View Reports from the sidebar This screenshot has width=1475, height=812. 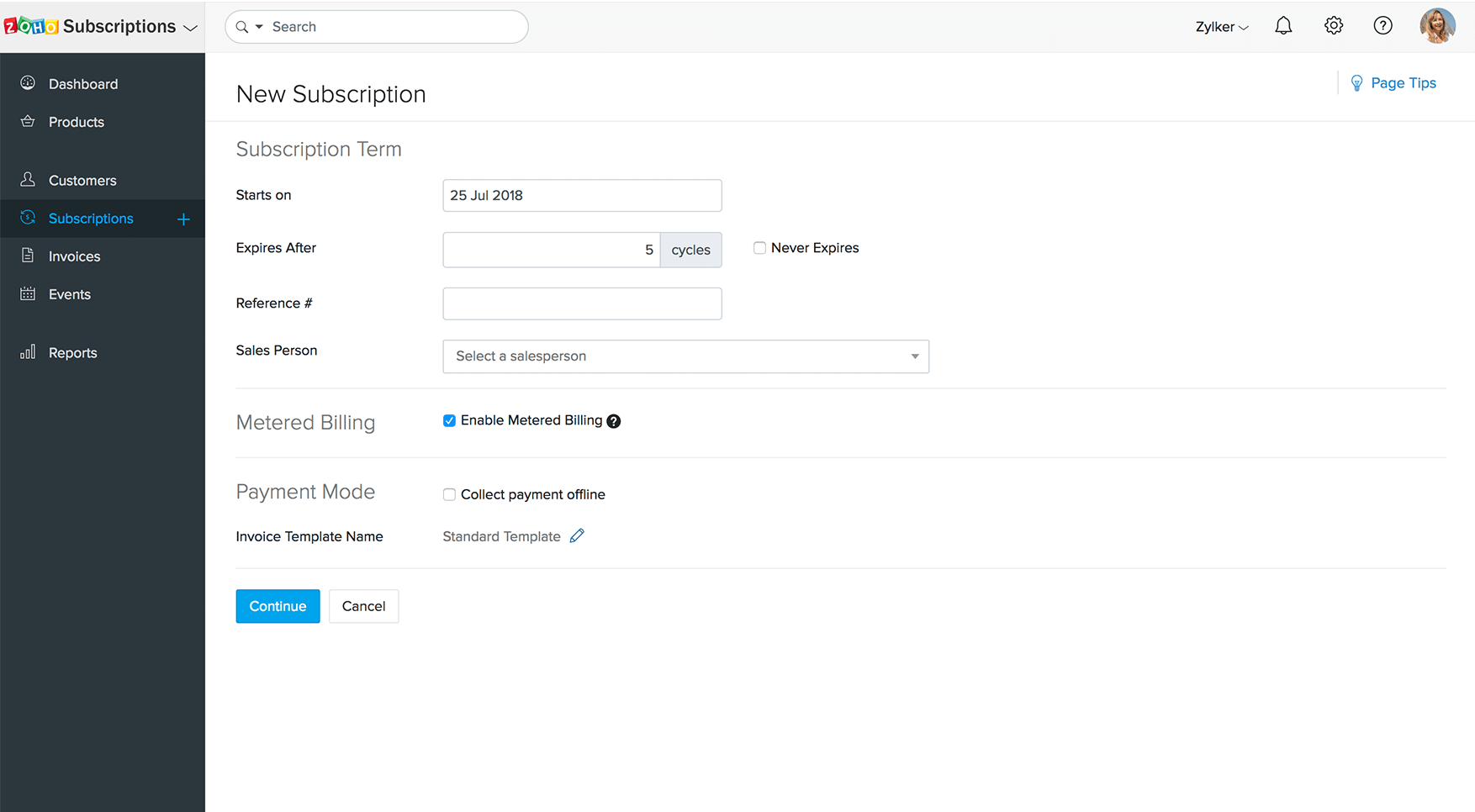[72, 352]
